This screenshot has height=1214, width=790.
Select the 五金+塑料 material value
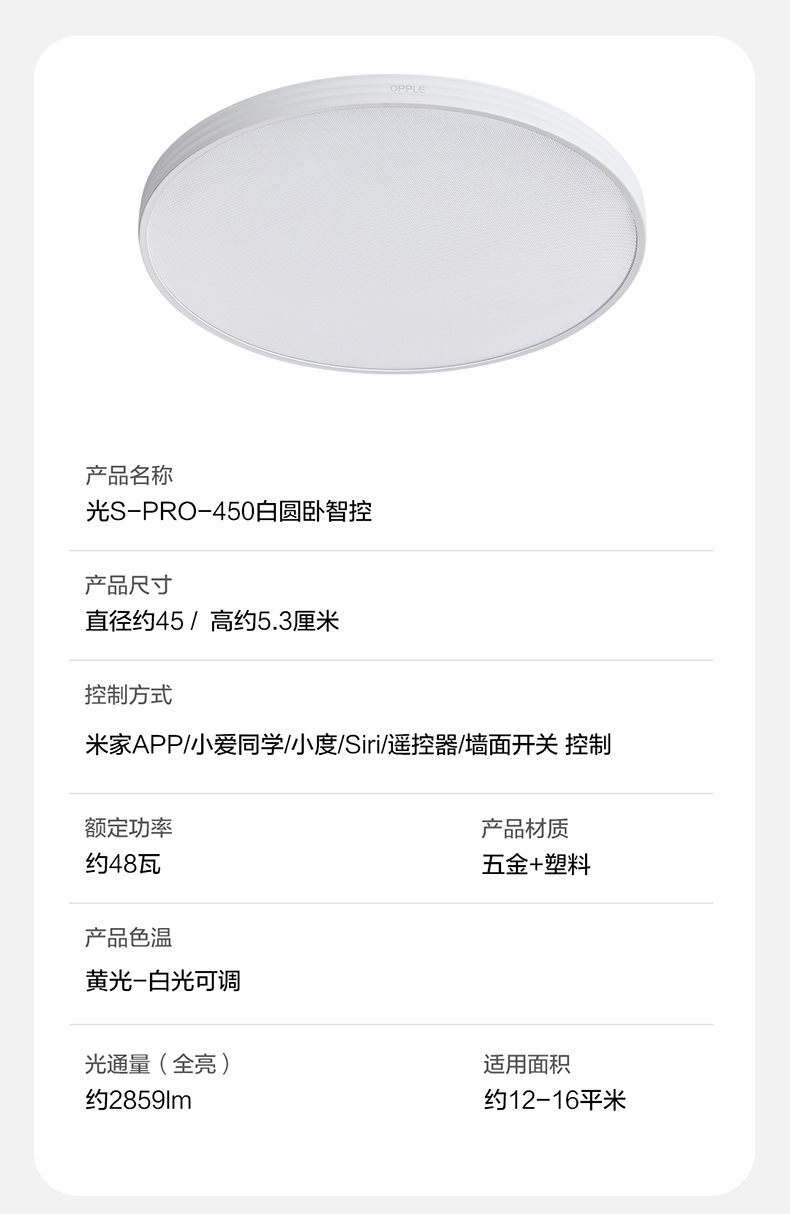point(536,864)
